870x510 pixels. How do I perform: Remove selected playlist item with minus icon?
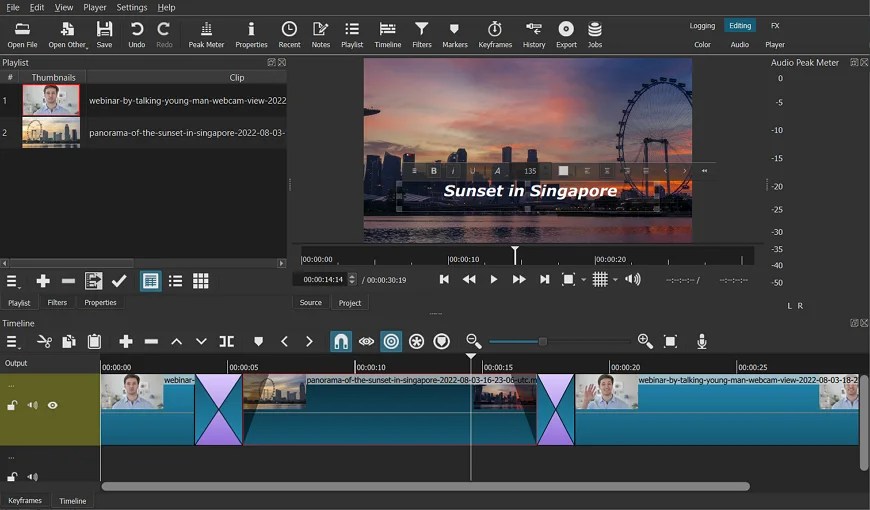68,281
